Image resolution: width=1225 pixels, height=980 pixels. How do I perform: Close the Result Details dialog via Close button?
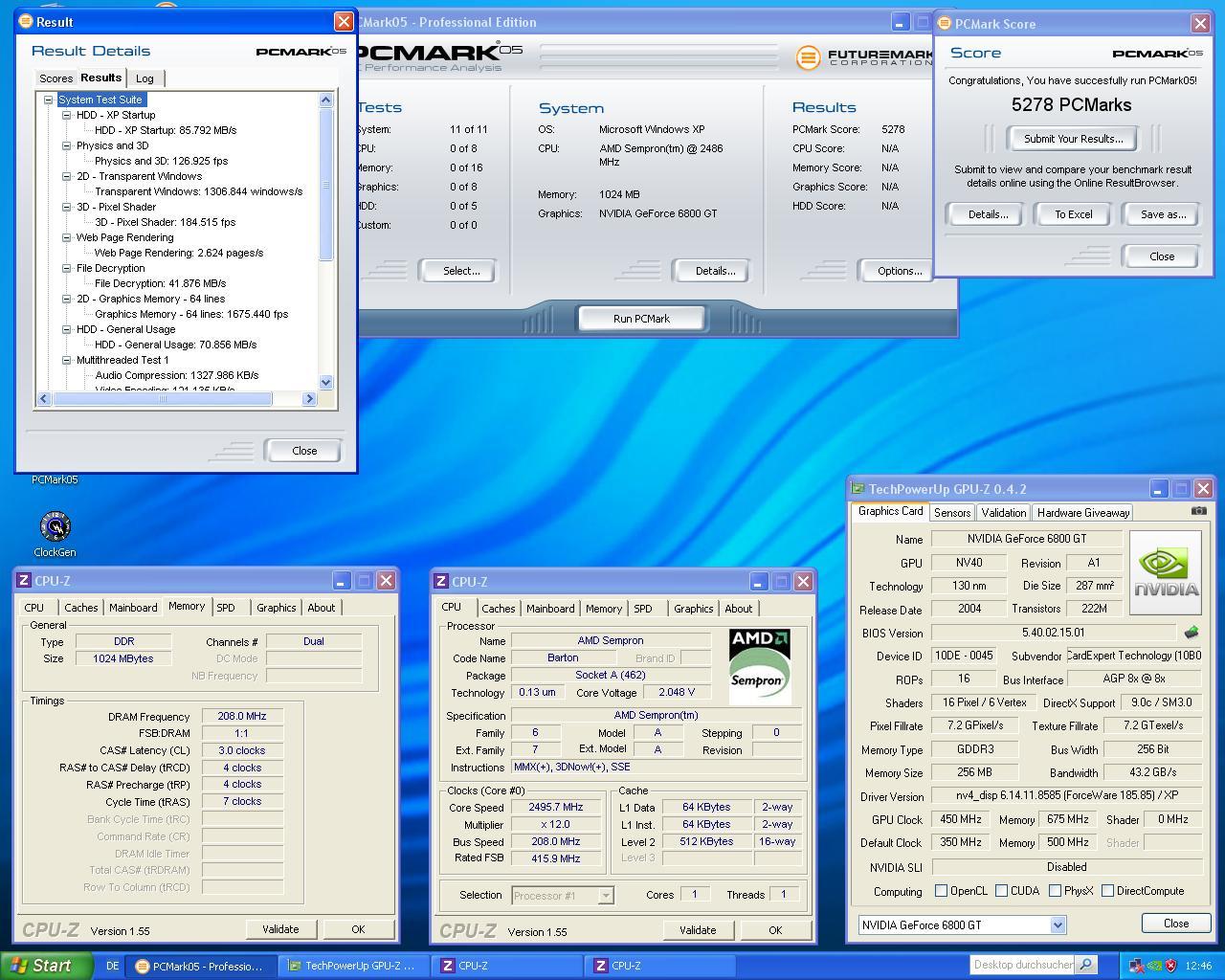click(304, 451)
